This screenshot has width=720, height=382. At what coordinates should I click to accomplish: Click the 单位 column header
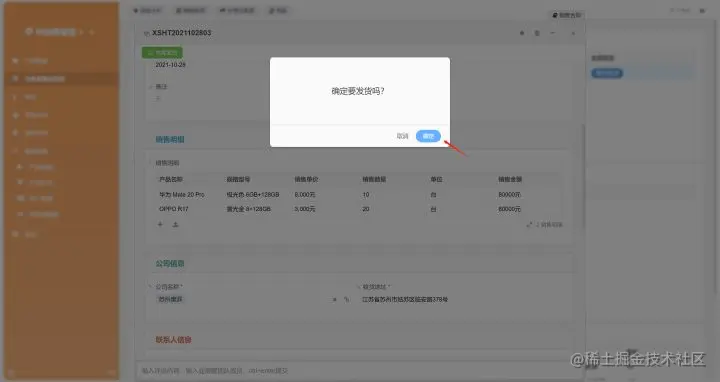click(436, 180)
